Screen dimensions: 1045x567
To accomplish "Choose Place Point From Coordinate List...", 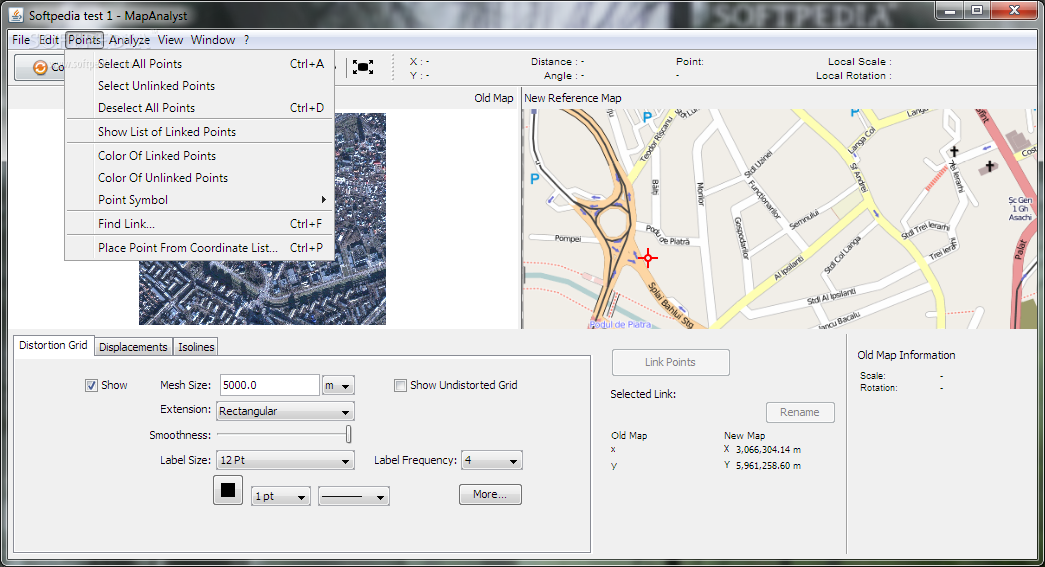I will pos(199,248).
